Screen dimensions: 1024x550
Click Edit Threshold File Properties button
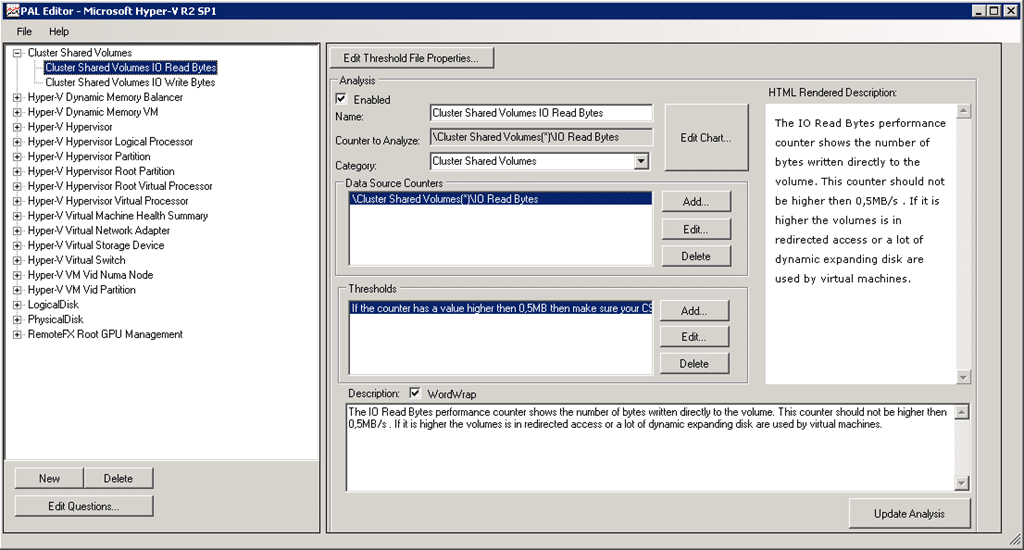(x=411, y=58)
